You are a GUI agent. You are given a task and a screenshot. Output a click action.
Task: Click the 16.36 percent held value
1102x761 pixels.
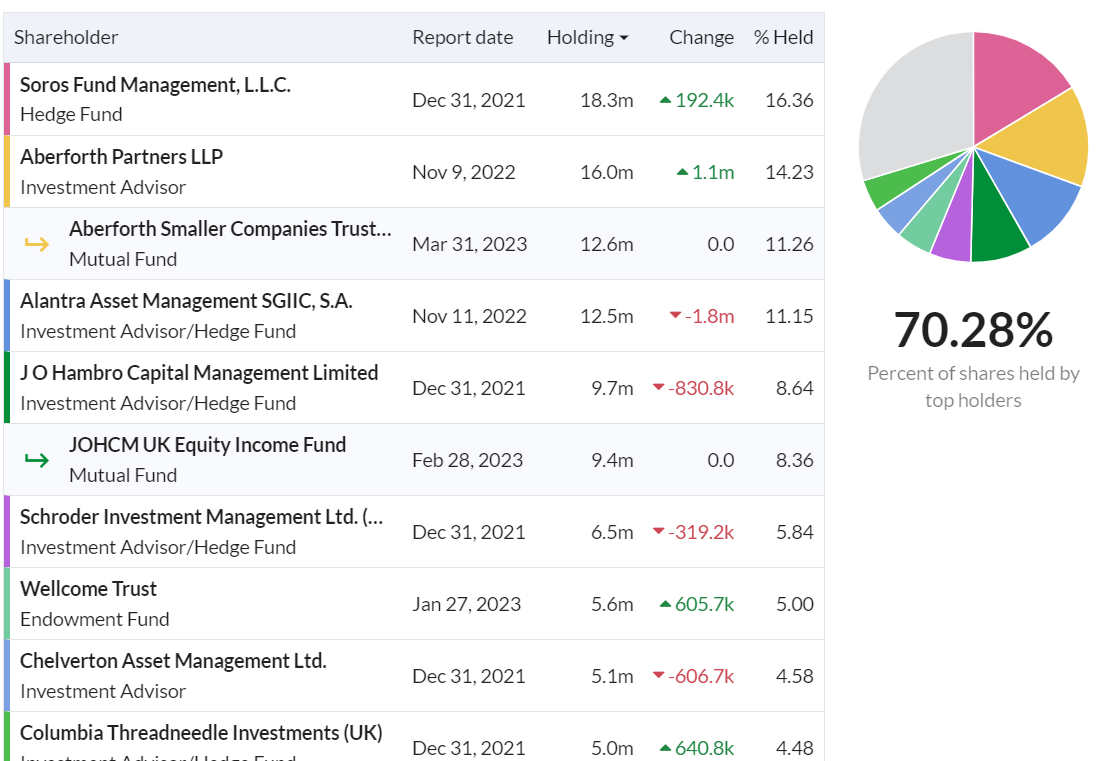click(x=789, y=100)
